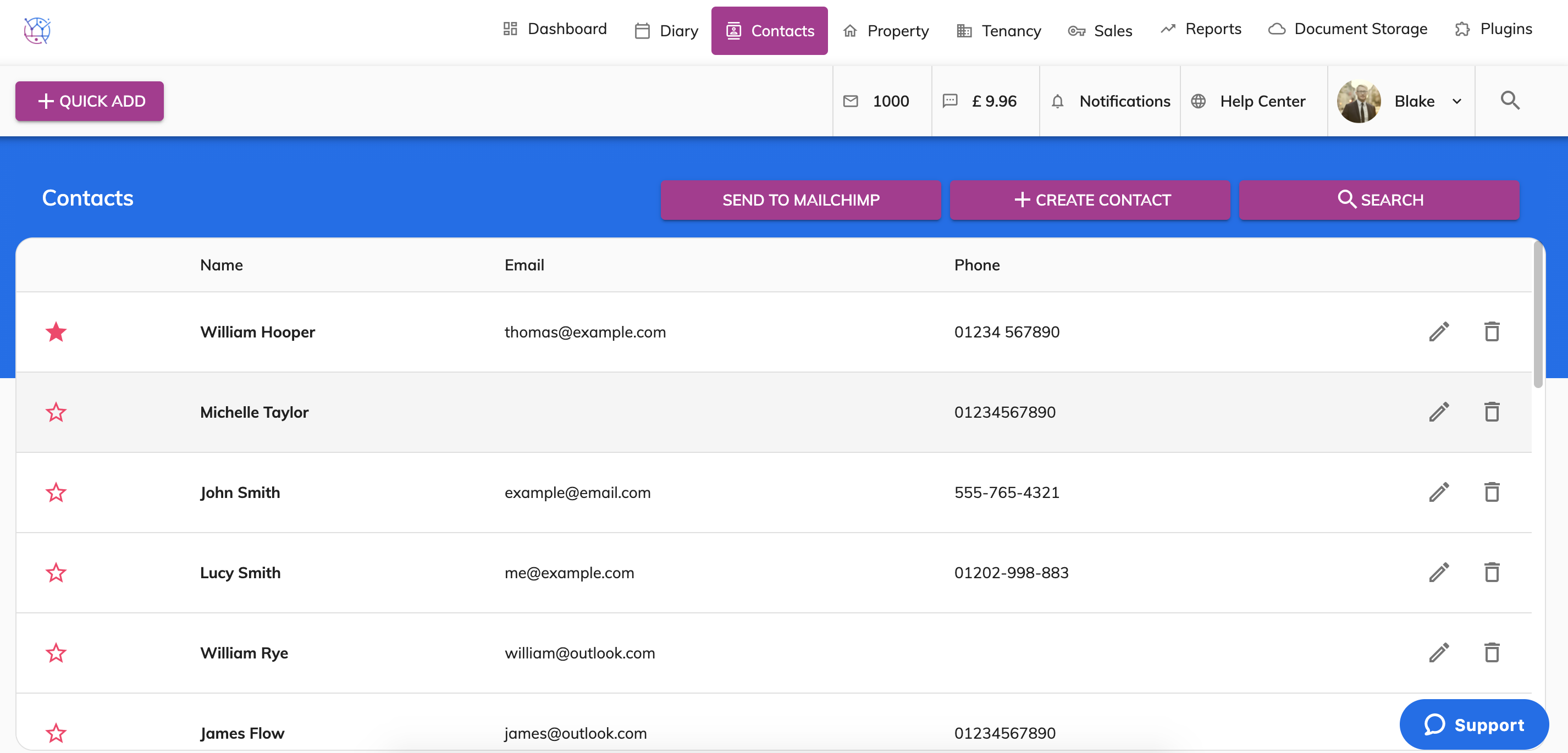Click the app logo icon

[x=37, y=30]
